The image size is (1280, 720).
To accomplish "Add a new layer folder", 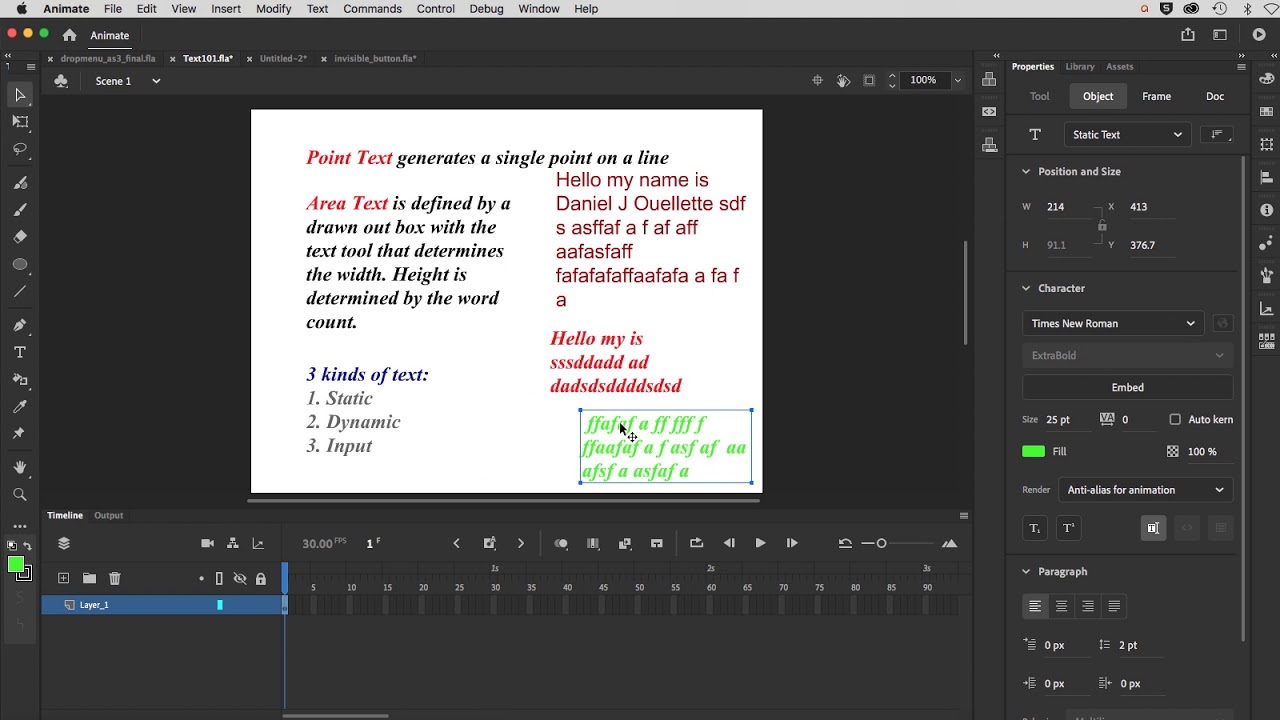I will click(x=89, y=578).
